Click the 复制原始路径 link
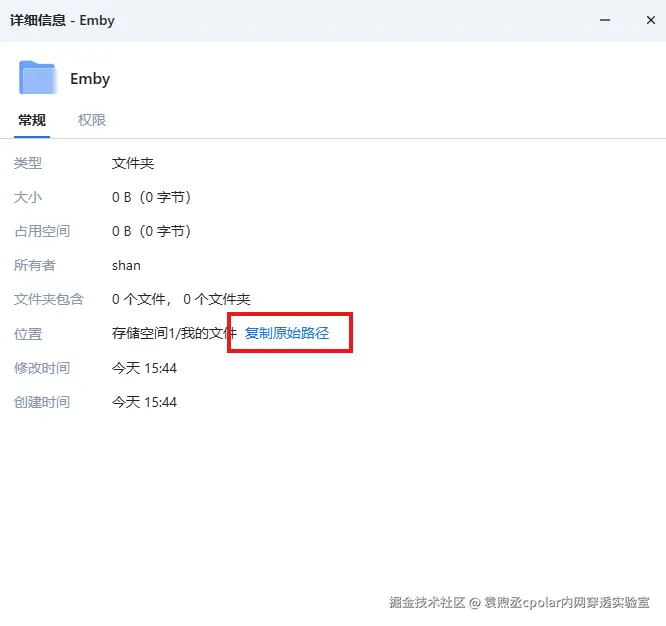 [287, 333]
